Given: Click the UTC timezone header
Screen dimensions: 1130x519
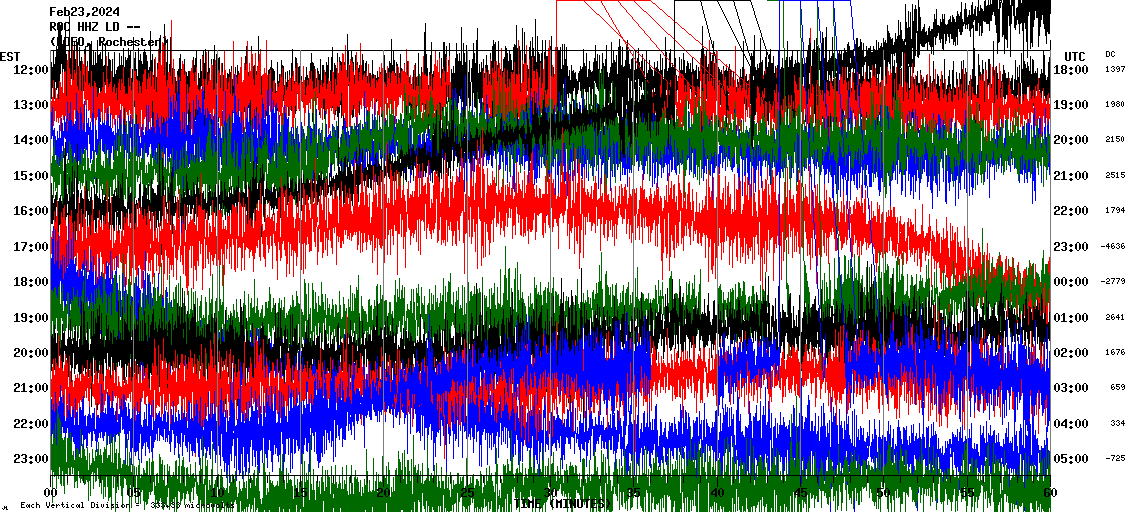Looking at the screenshot, I should click(x=1075, y=55).
